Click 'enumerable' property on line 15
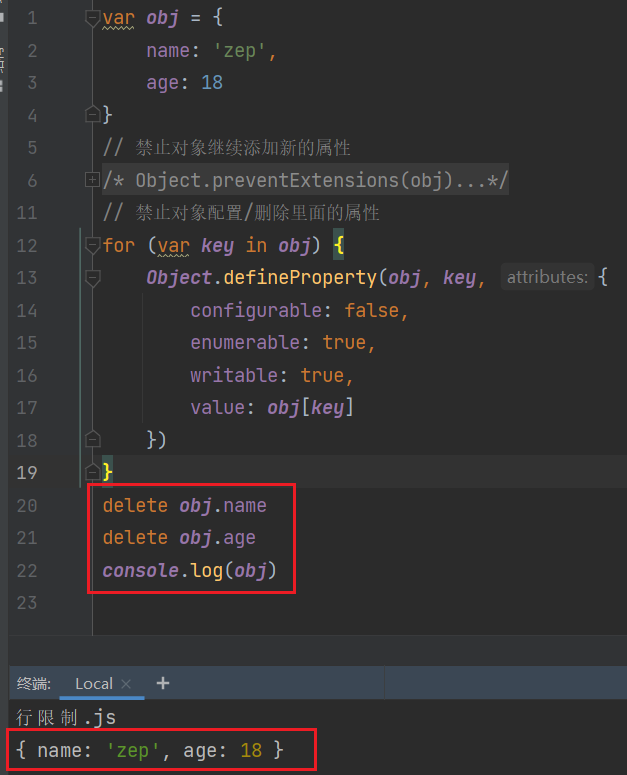 246,343
